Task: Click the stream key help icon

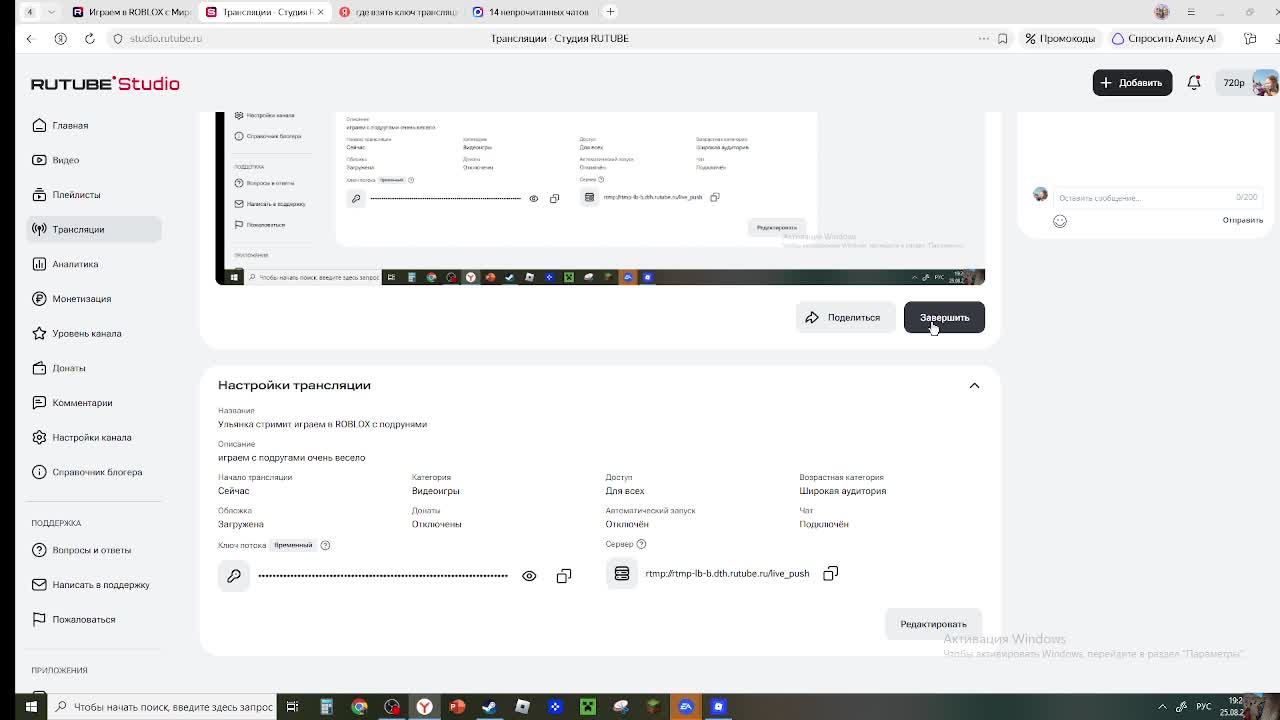Action: [325, 545]
